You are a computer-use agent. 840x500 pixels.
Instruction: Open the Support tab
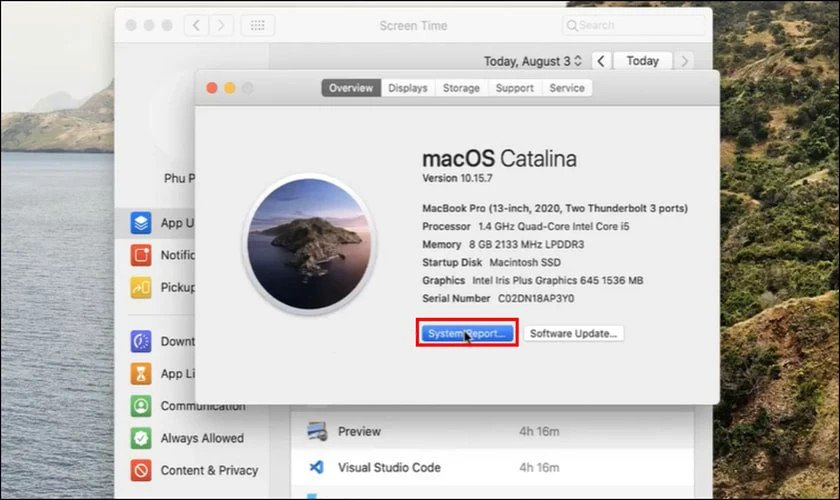pyautogui.click(x=514, y=88)
